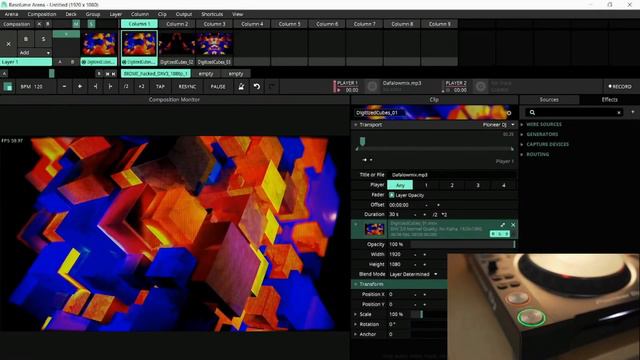Image resolution: width=640 pixels, height=360 pixels.
Task: Double the BPM with the *2 button
Action: 141,87
